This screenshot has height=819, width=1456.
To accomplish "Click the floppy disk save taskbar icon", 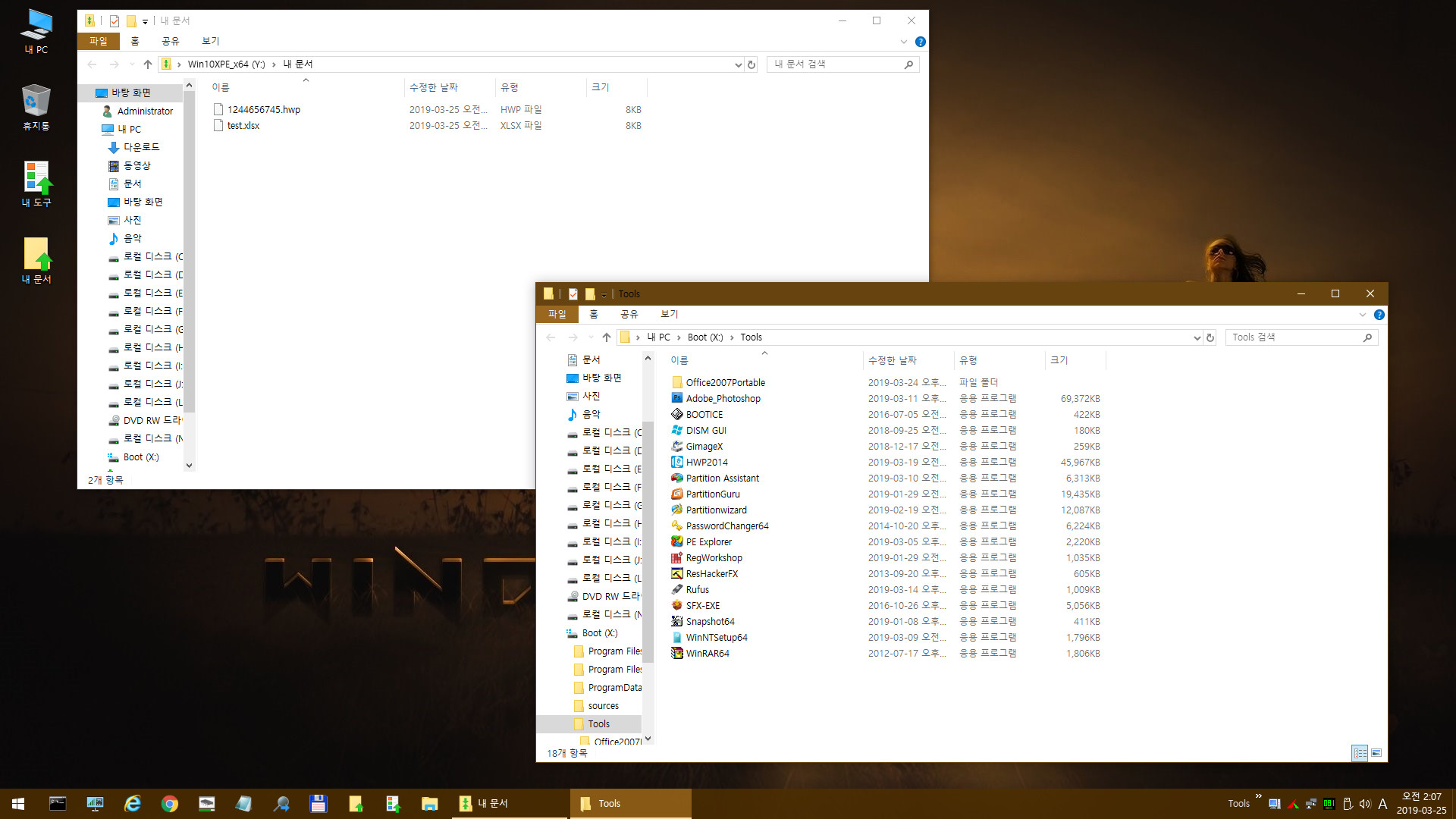I will (x=318, y=804).
